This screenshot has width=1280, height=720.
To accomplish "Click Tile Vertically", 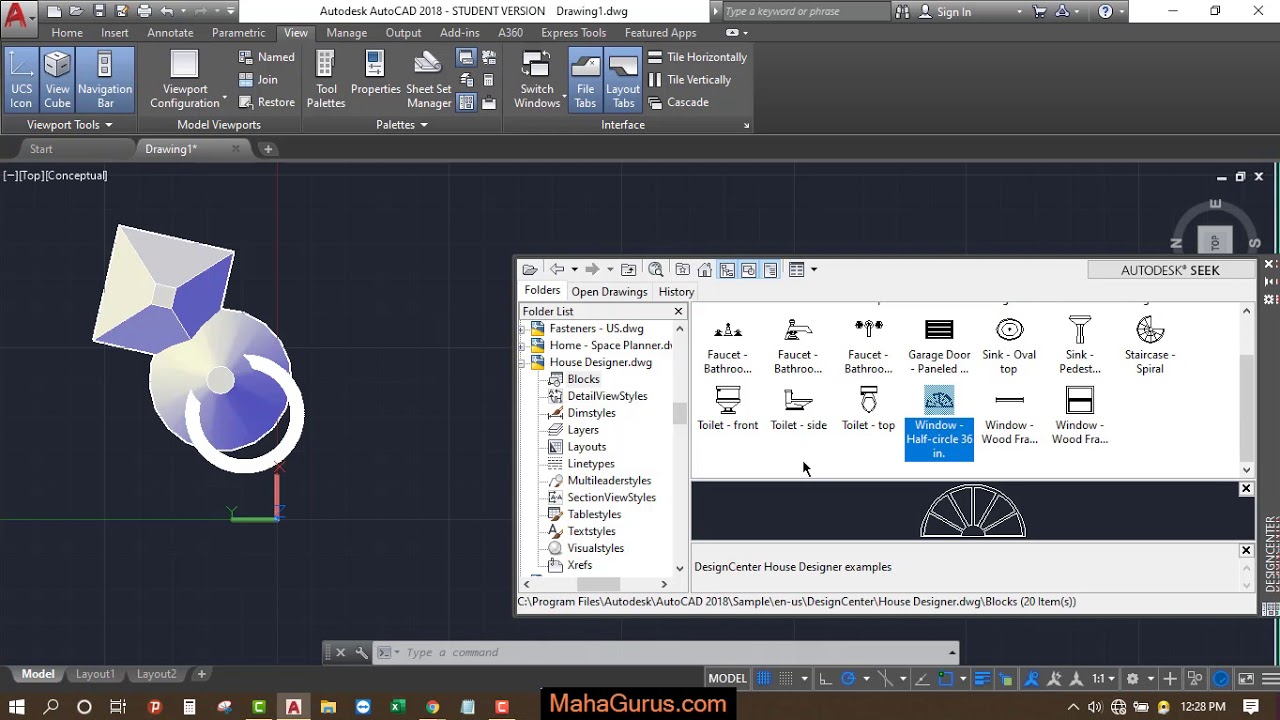I will click(689, 80).
